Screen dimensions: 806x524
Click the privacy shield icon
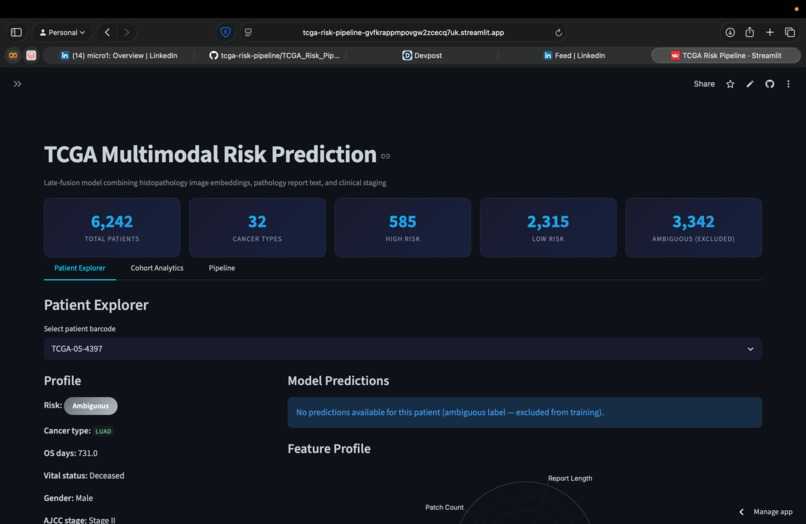225,32
